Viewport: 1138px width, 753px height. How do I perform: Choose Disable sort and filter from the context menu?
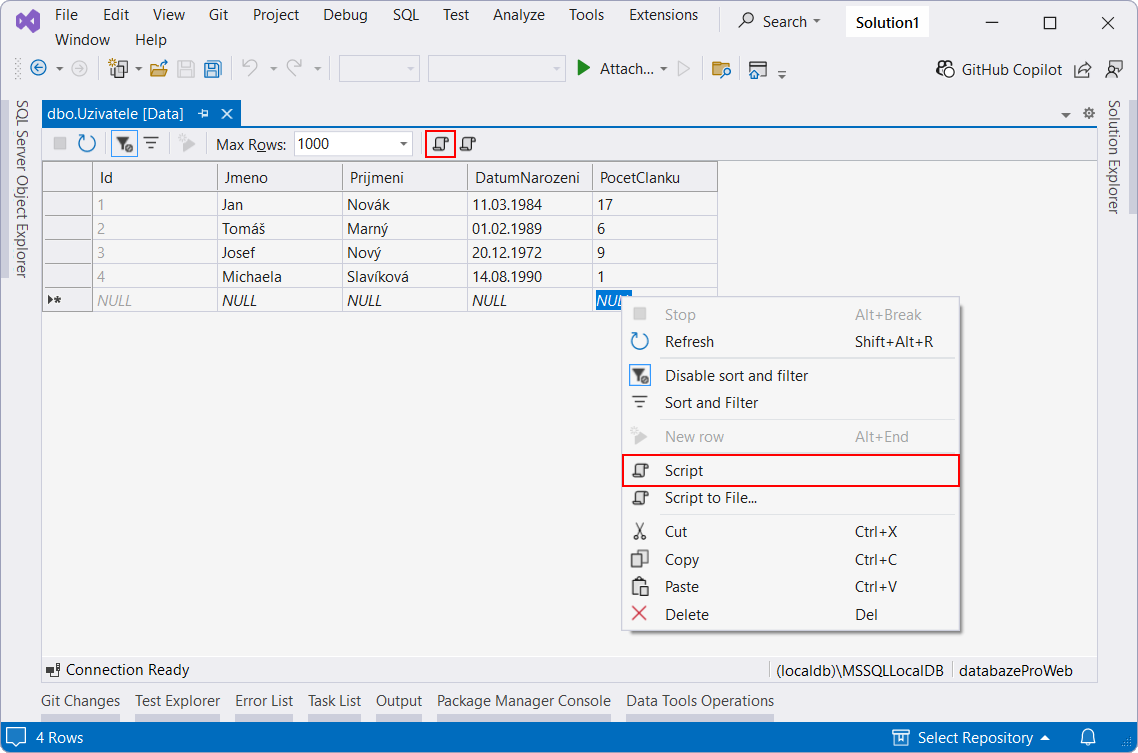pyautogui.click(x=737, y=375)
